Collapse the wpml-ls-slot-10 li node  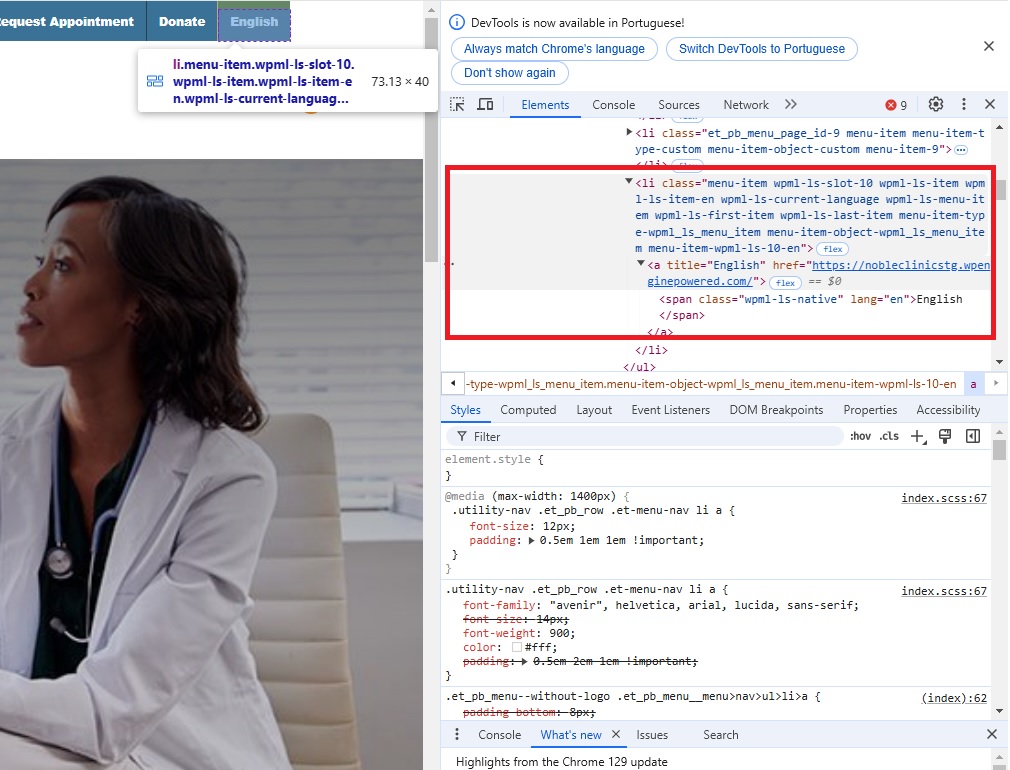click(x=629, y=182)
